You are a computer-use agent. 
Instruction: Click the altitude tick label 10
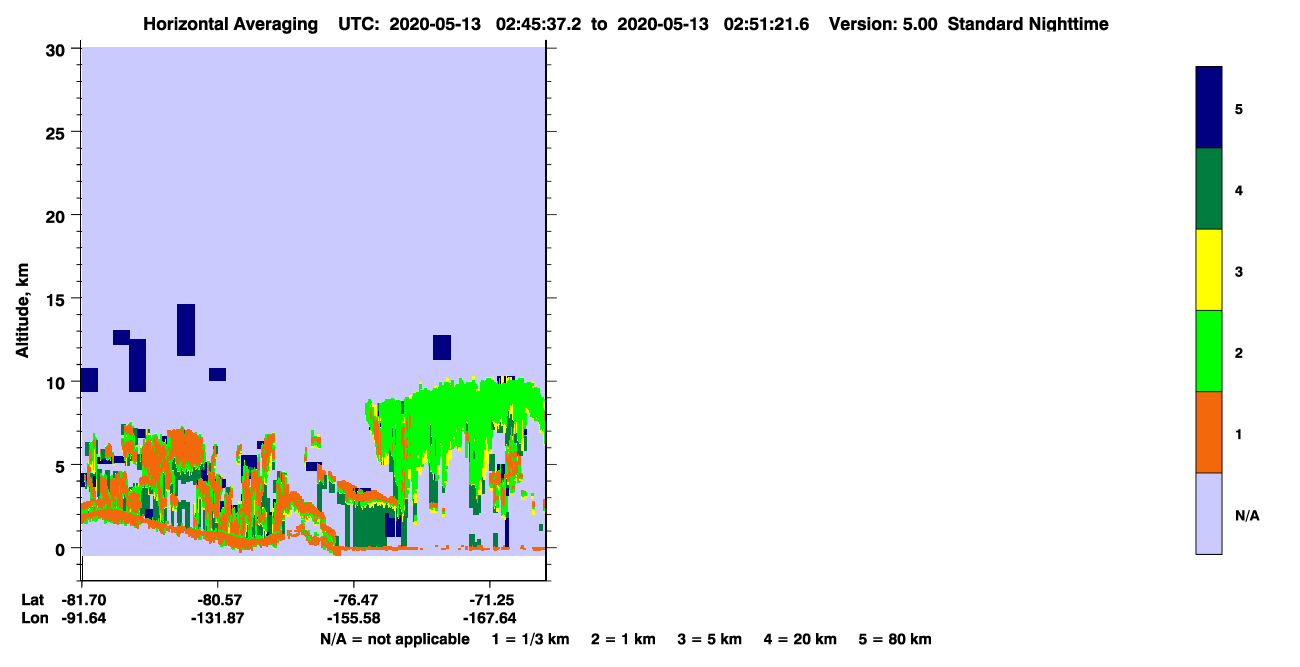pyautogui.click(x=58, y=382)
